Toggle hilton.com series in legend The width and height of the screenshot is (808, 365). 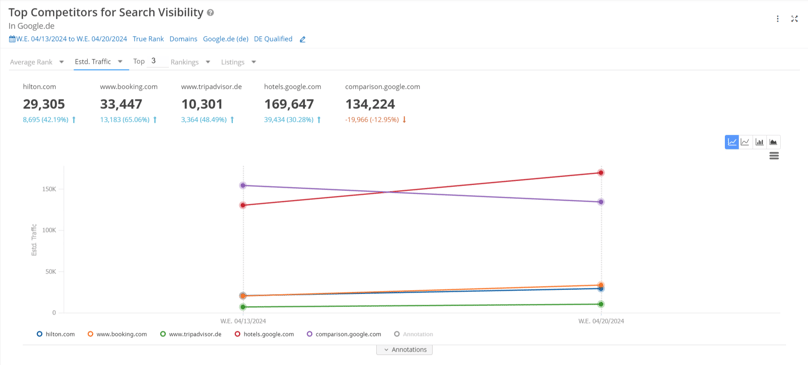(x=56, y=334)
